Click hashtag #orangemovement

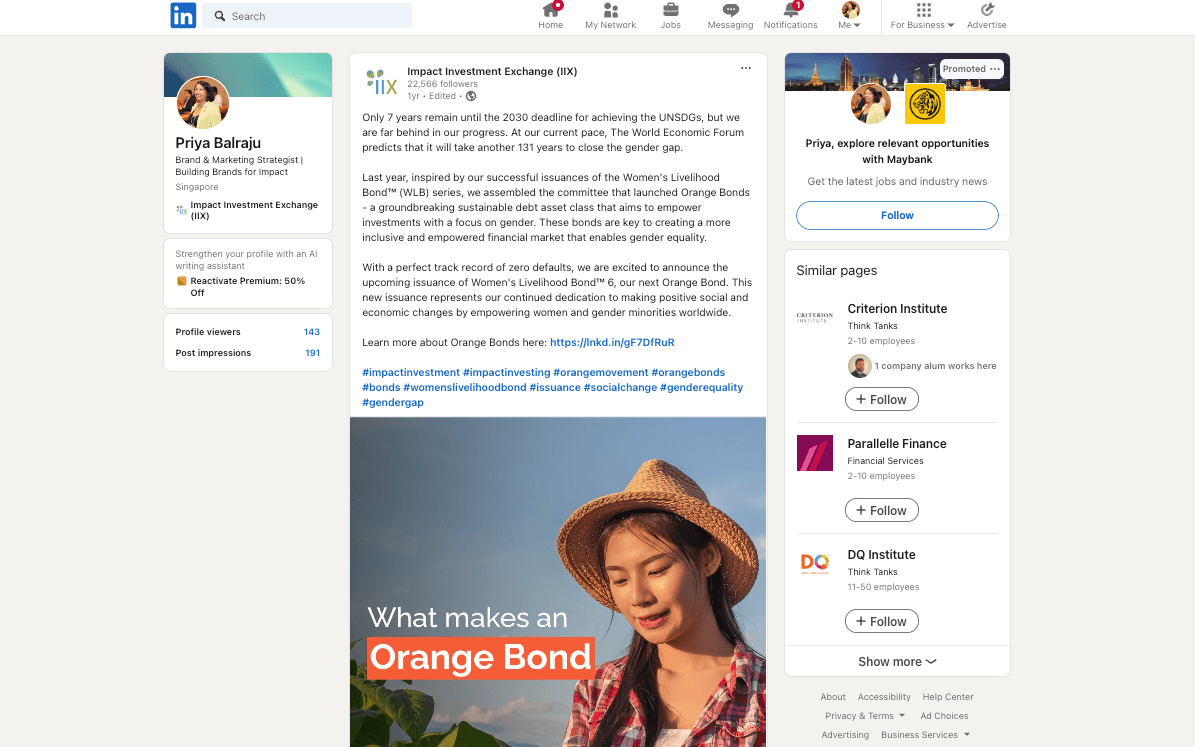pyautogui.click(x=601, y=373)
